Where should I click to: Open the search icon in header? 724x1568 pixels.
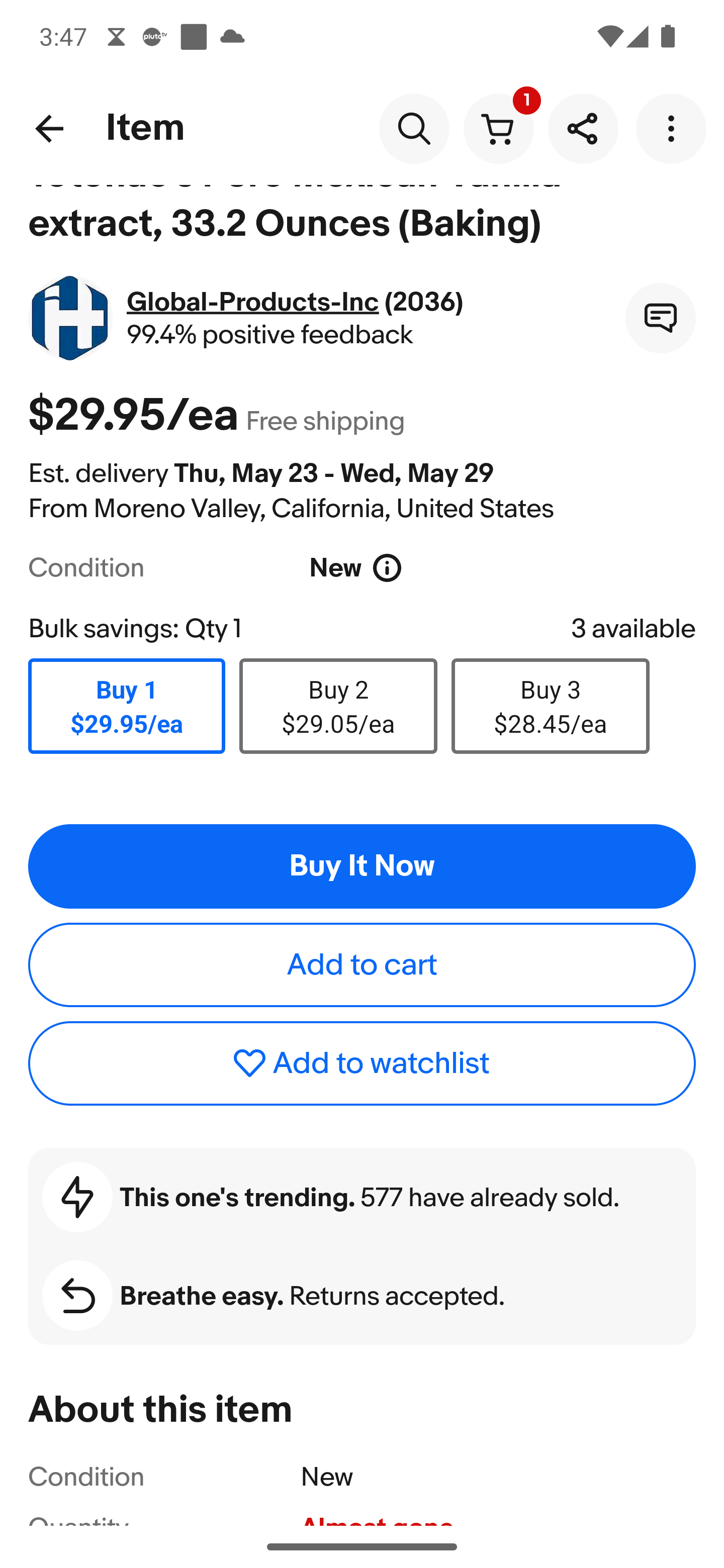click(x=414, y=129)
